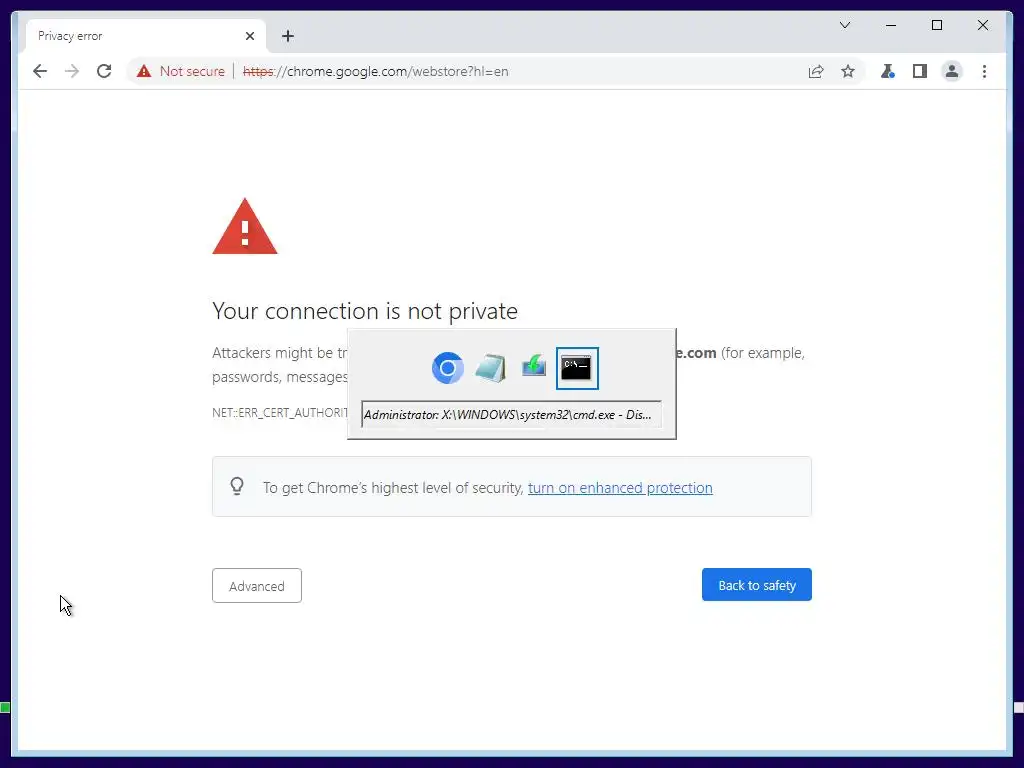Open the Not secure site info
The image size is (1024, 768).
[181, 71]
